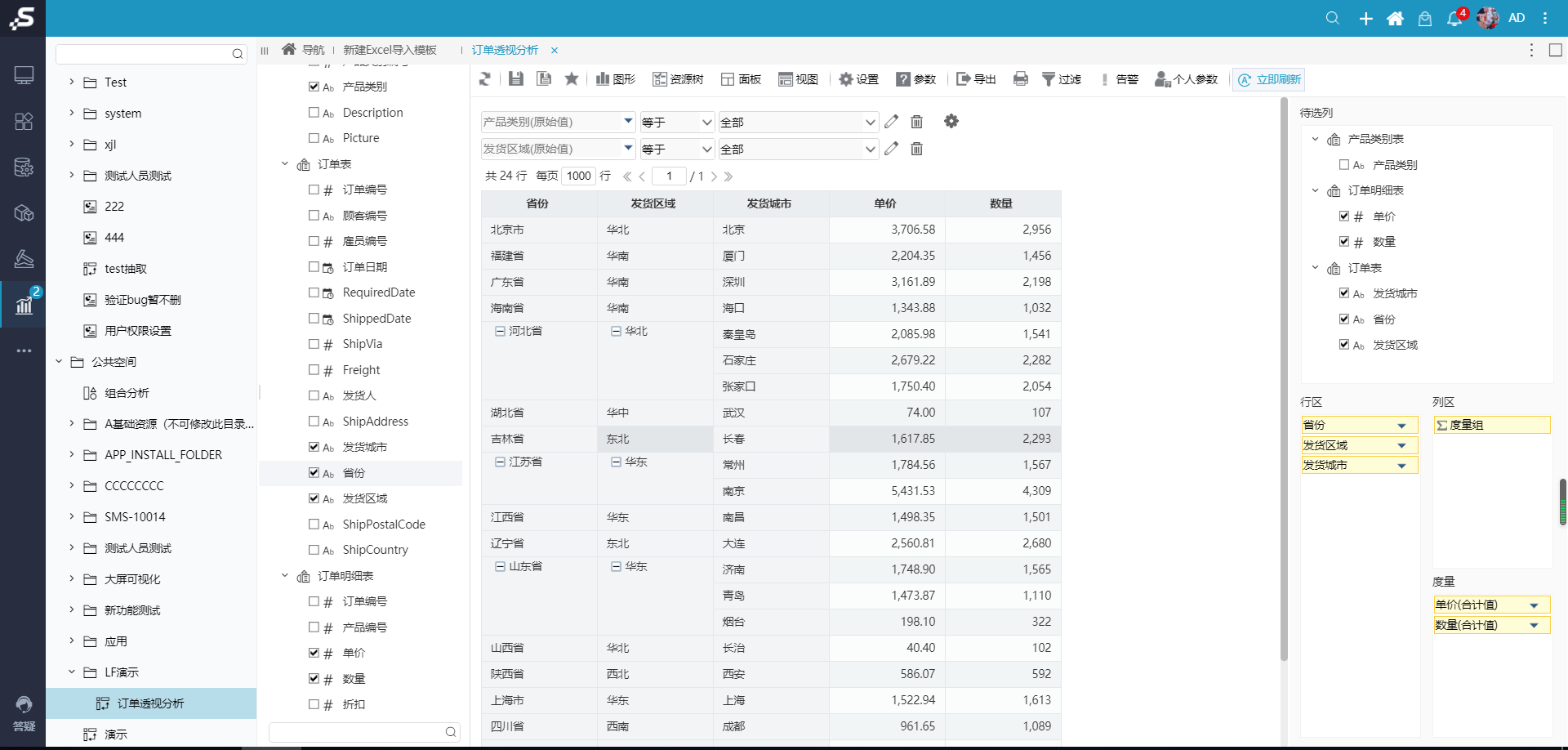Click the rows-per-page input showing 1000
The height and width of the screenshot is (750, 1568).
coord(579,176)
